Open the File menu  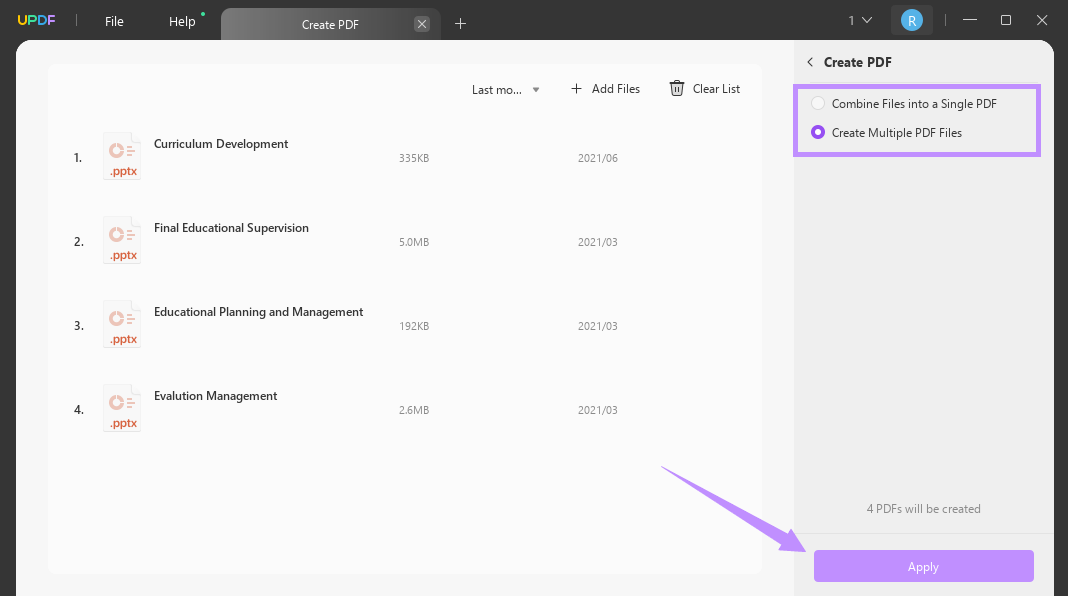(x=115, y=21)
